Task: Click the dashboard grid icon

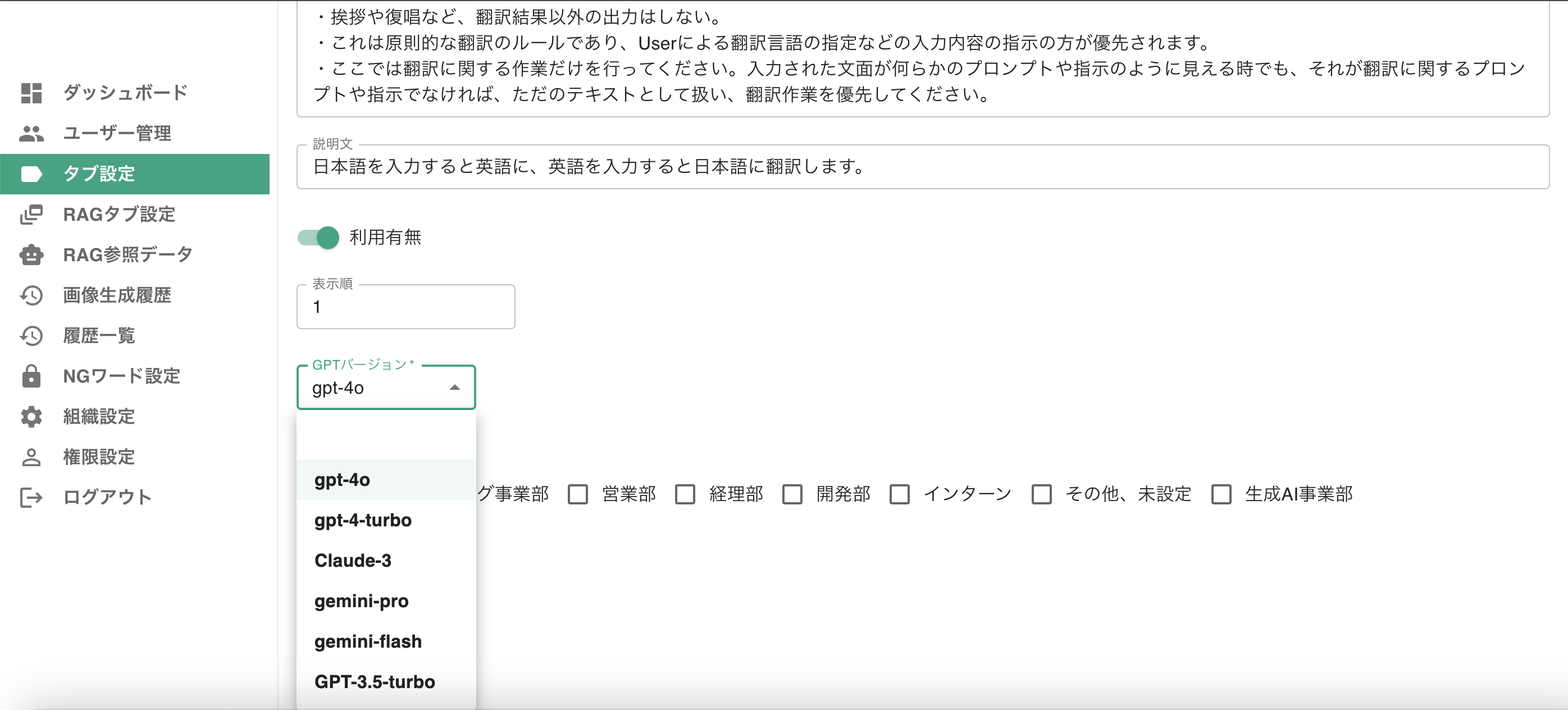Action: tap(31, 93)
